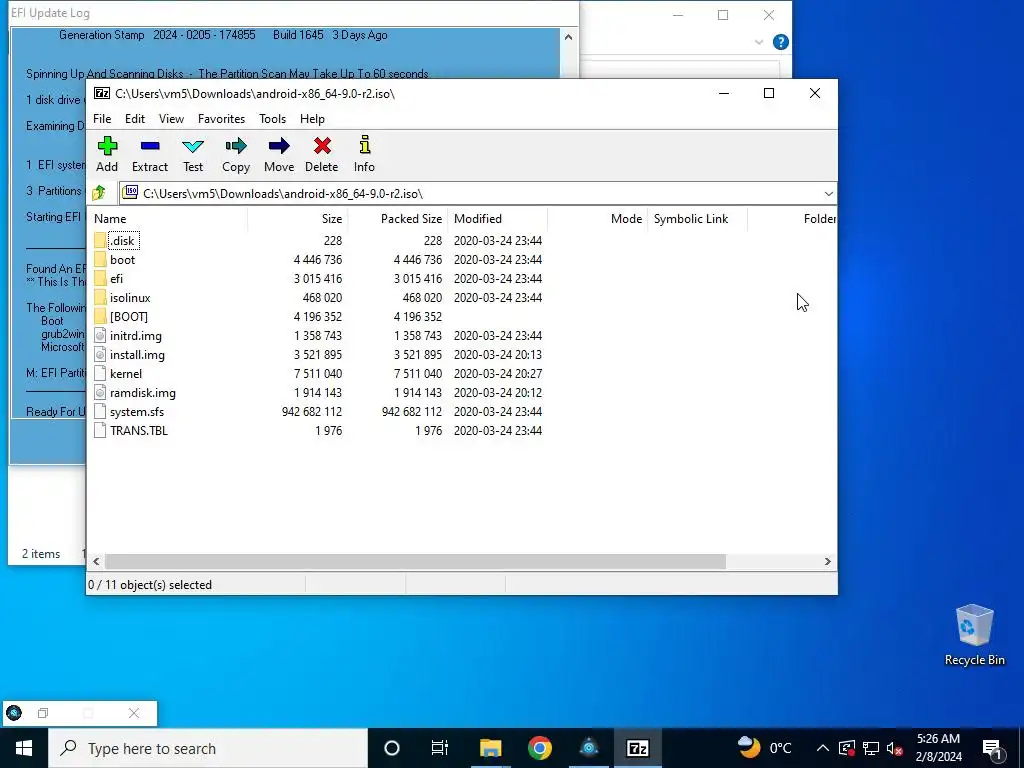The height and width of the screenshot is (768, 1024).
Task: Open the Windows Start menu
Action: point(24,748)
